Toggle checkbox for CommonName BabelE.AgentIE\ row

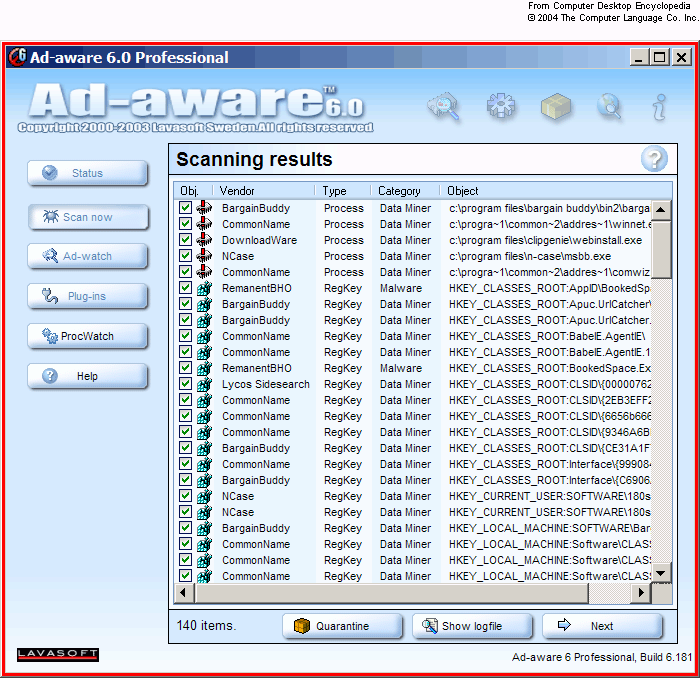[185, 336]
